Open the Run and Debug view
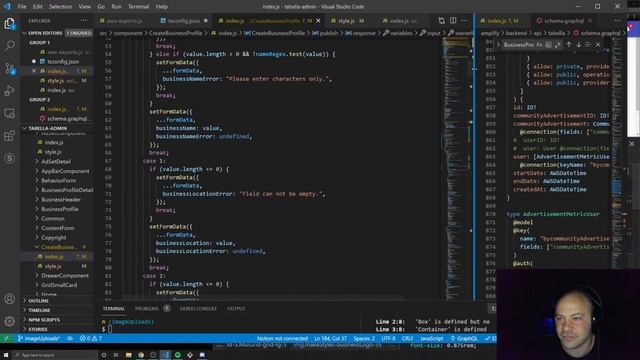 [x=9, y=91]
